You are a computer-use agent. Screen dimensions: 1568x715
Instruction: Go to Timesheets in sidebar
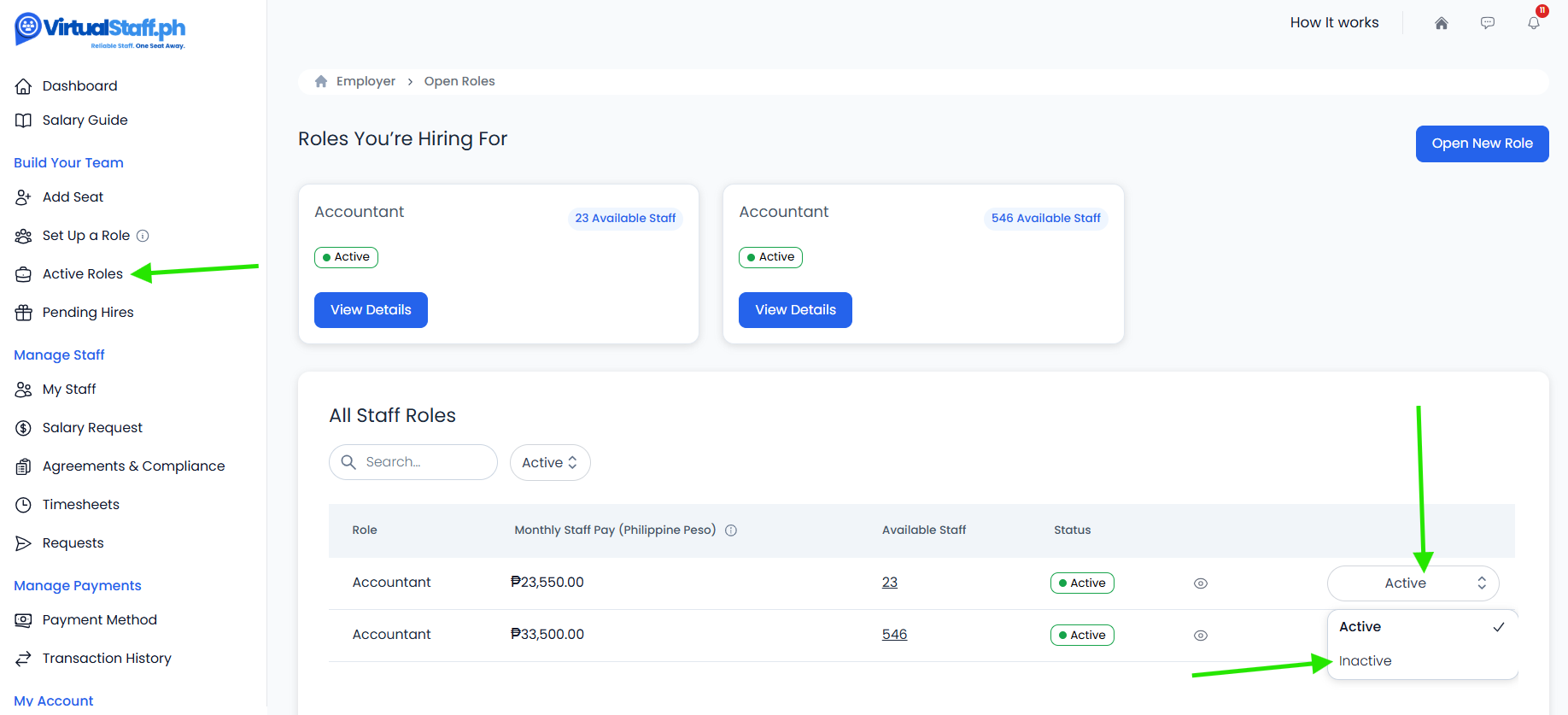(81, 505)
